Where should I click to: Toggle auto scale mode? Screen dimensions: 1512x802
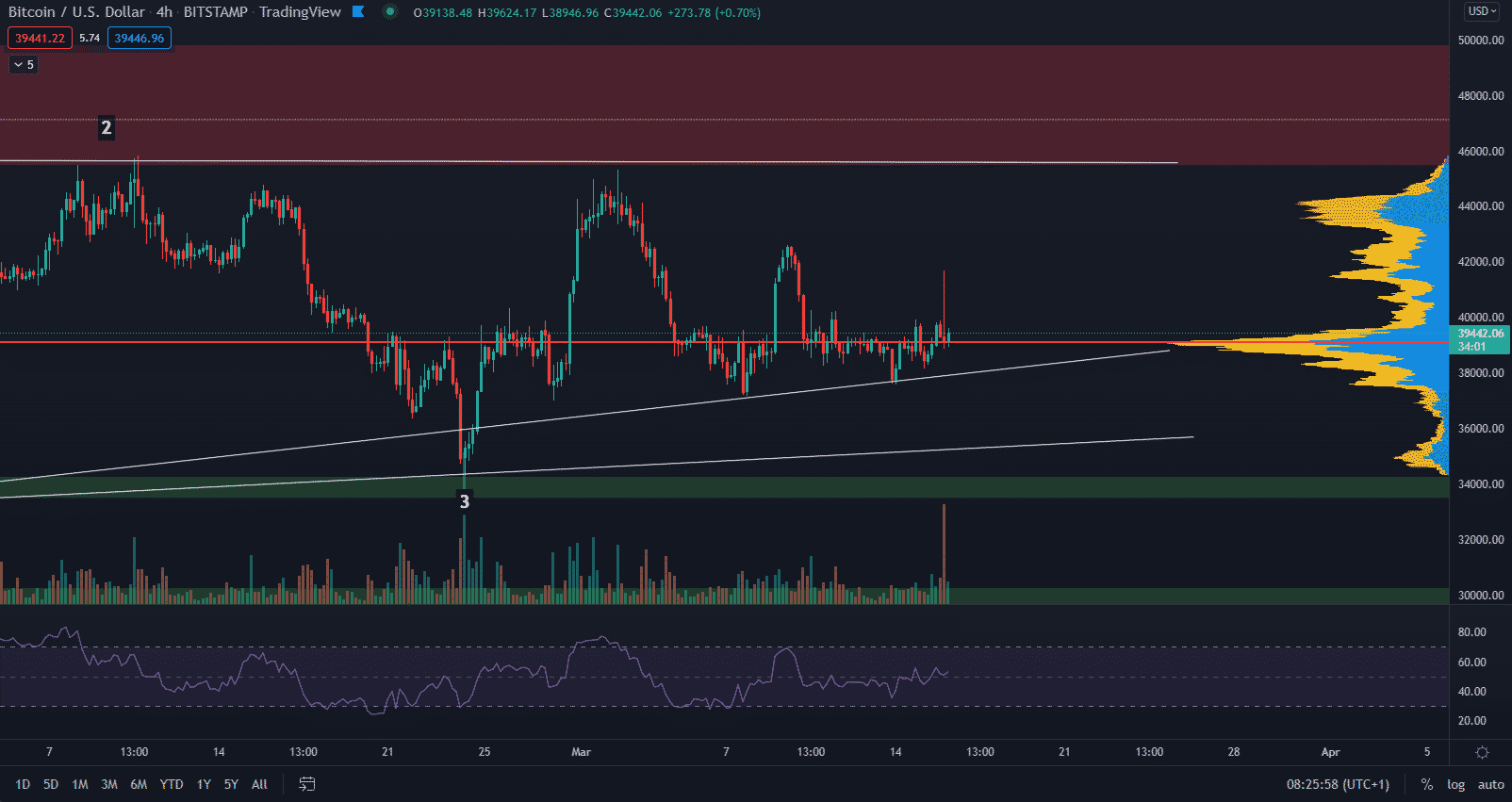coord(1490,784)
